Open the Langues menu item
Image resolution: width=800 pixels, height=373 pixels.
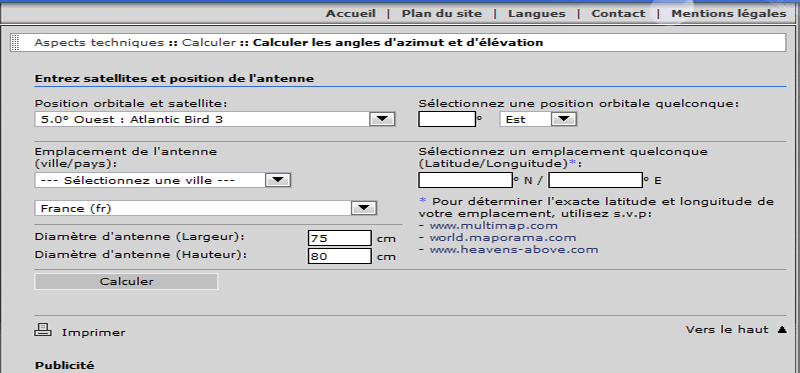coord(537,14)
